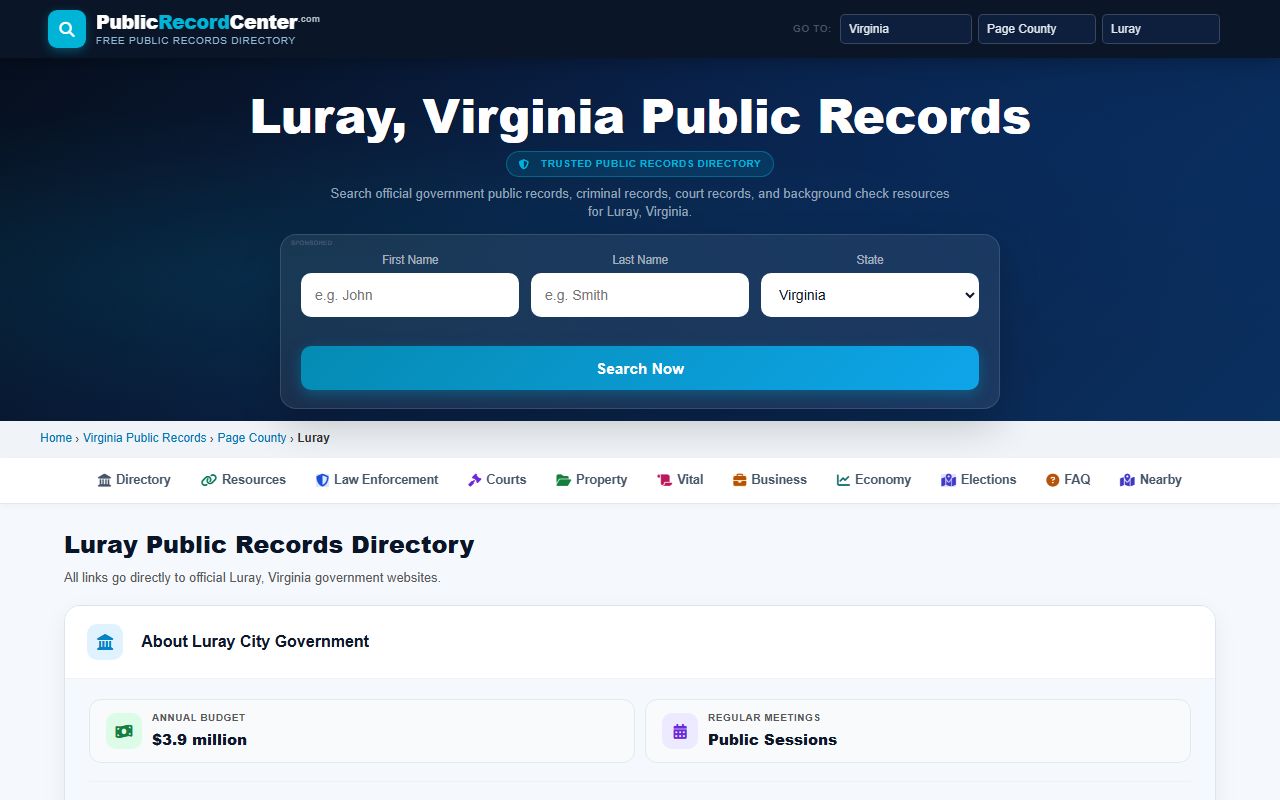Open the Virginia Public Records breadcrumb link
The height and width of the screenshot is (800, 1280).
coord(145,438)
